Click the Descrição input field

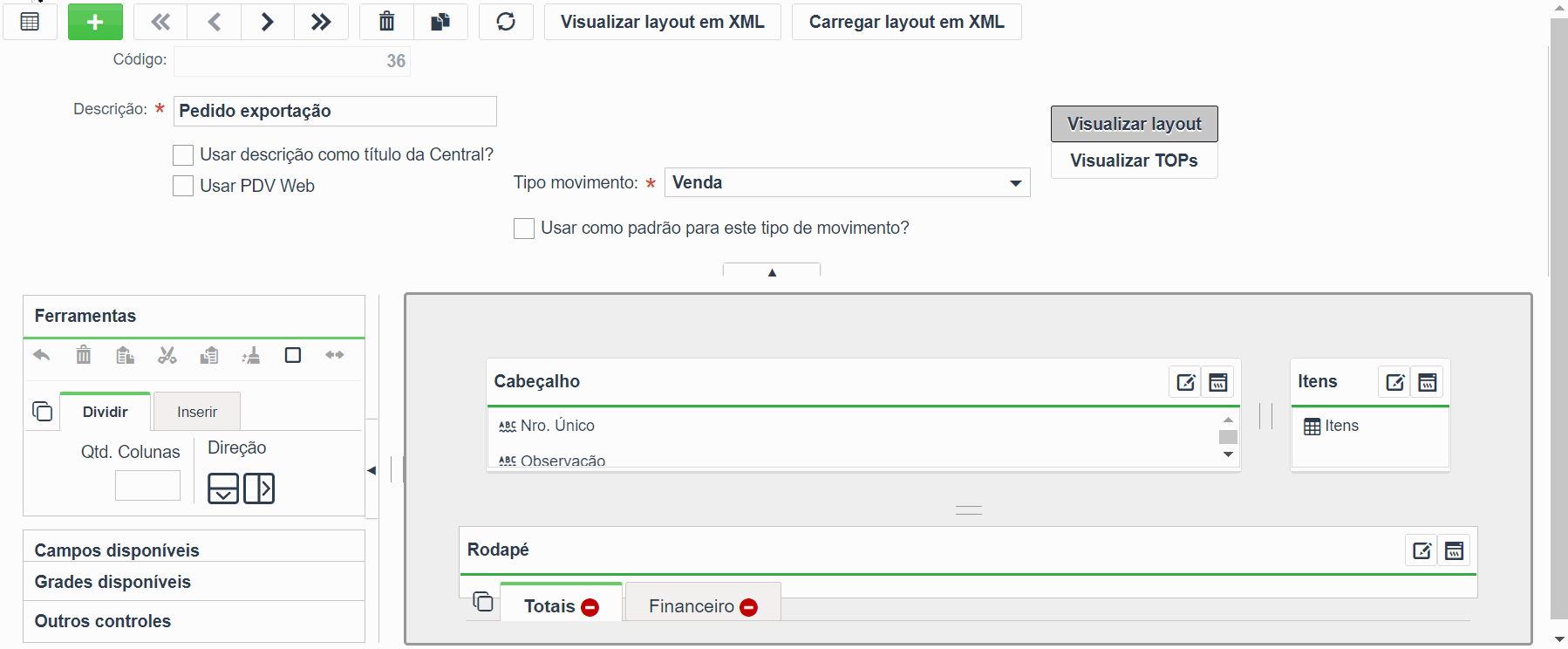pos(335,111)
